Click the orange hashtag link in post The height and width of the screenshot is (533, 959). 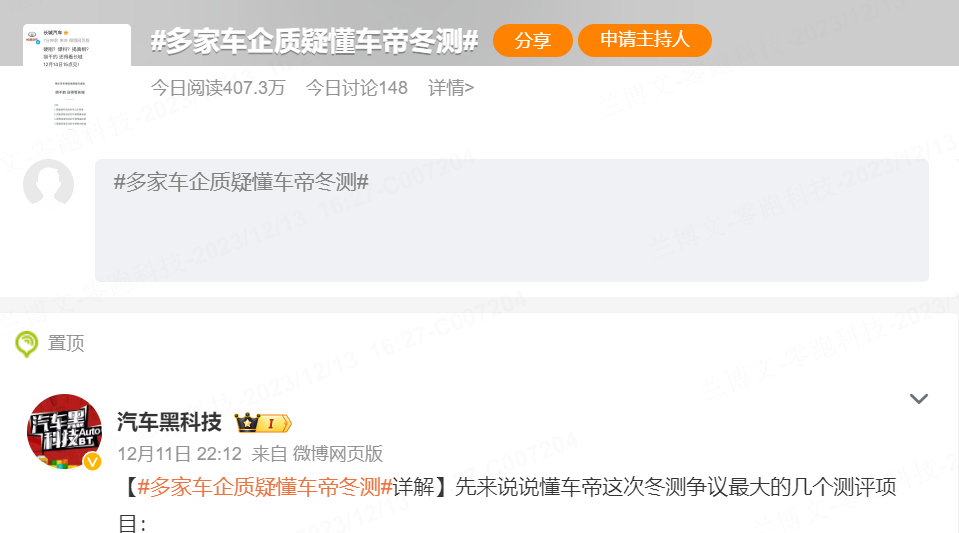pyautogui.click(x=265, y=487)
